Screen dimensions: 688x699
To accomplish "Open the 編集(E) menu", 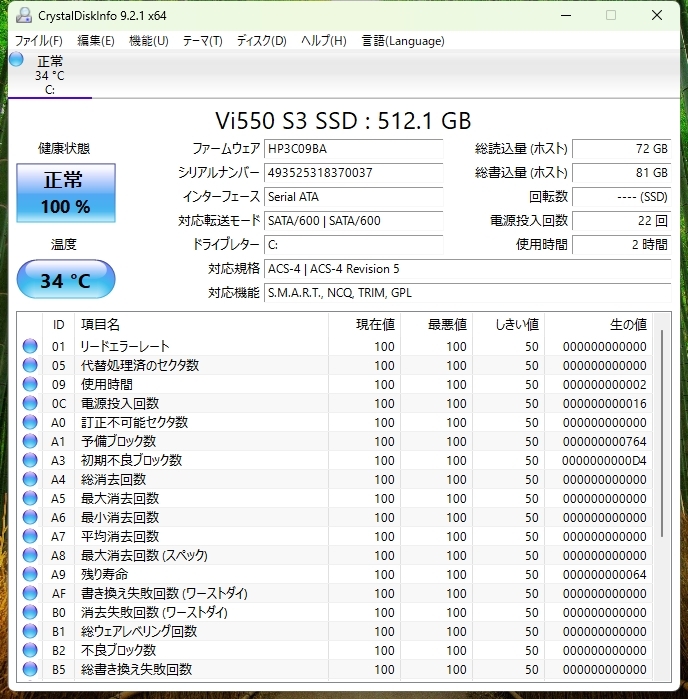I will 96,41.
